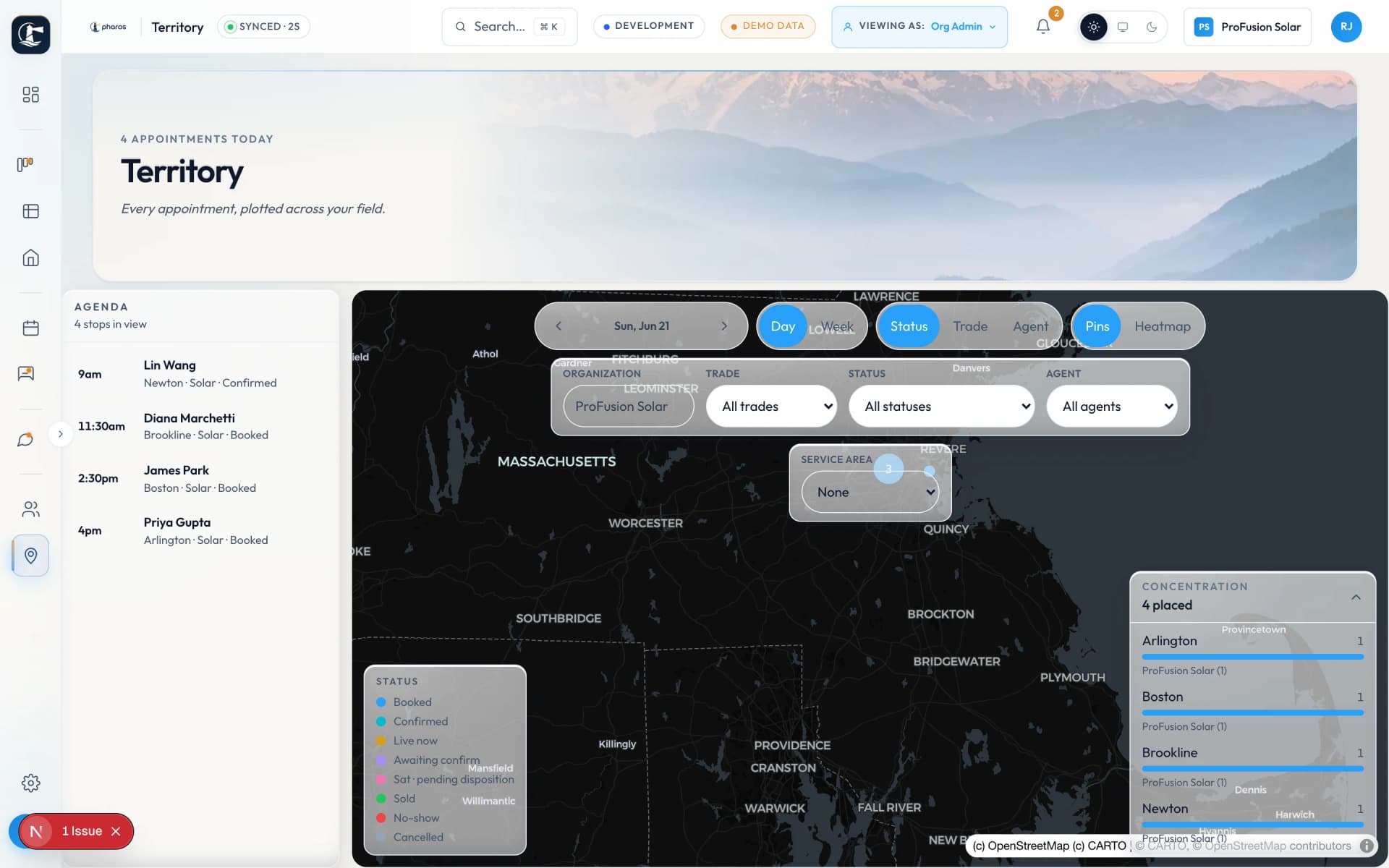Click the Boston row in Concentration
The height and width of the screenshot is (868, 1389).
pyautogui.click(x=1252, y=710)
